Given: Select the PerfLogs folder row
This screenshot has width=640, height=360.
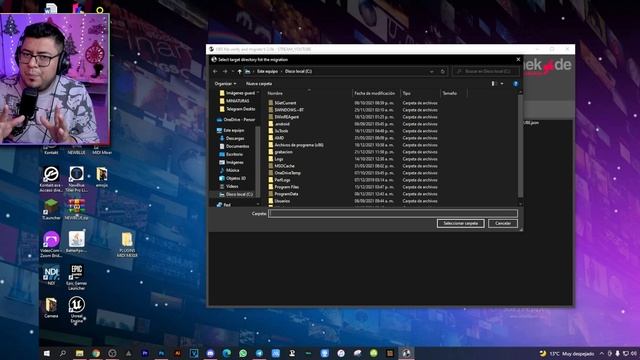Looking at the screenshot, I should [x=353, y=180].
